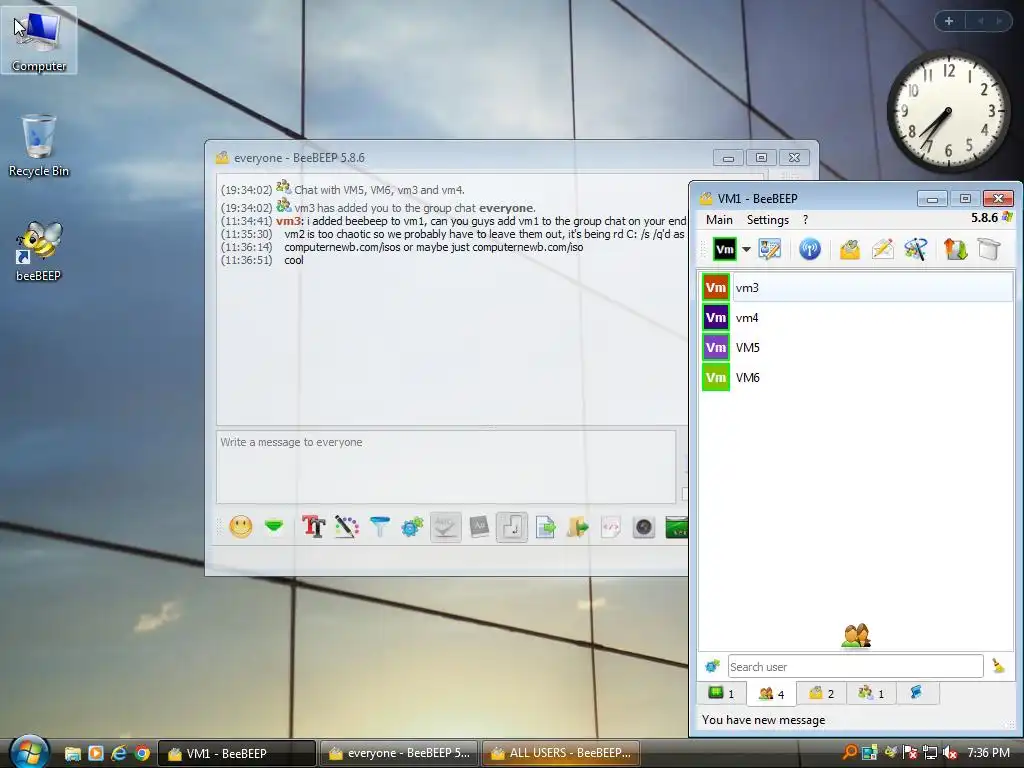Image resolution: width=1024 pixels, height=768 pixels.
Task: Click the code snippet page icon in chat toolbar
Action: [x=611, y=526]
